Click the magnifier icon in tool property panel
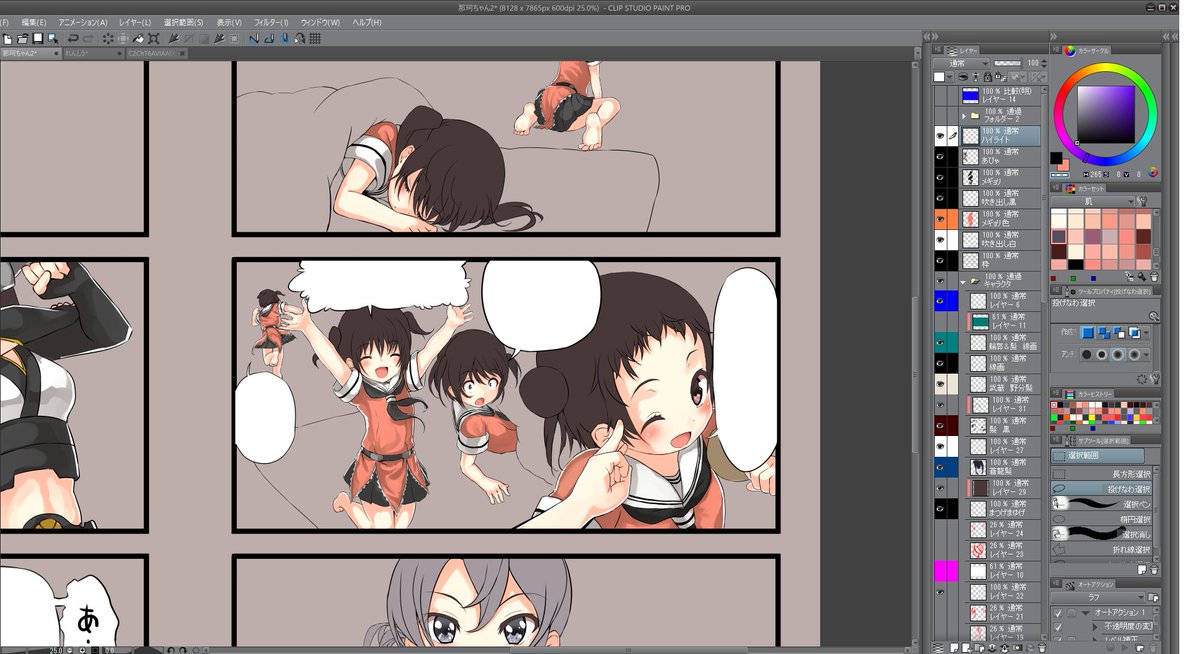The width and height of the screenshot is (1200, 654). click(x=1153, y=315)
